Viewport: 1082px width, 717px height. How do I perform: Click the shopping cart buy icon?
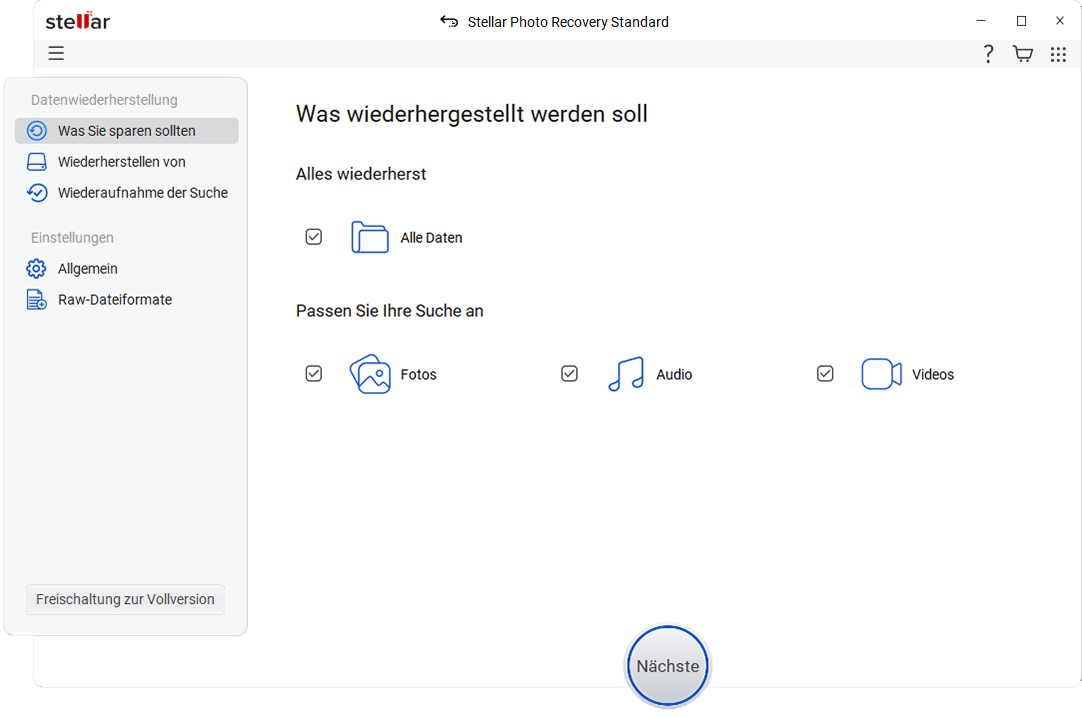point(1022,54)
